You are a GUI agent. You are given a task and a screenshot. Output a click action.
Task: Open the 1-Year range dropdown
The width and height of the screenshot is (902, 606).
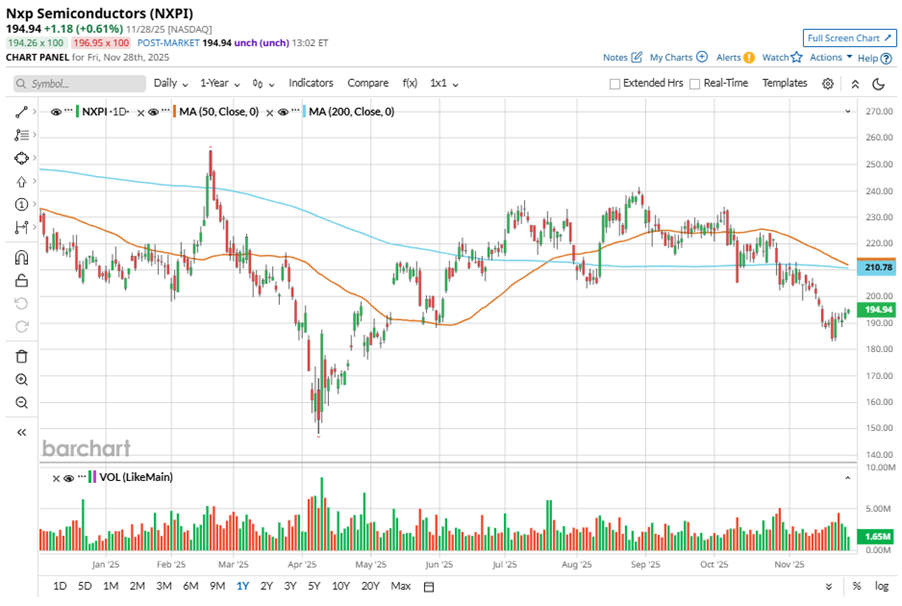coord(220,83)
